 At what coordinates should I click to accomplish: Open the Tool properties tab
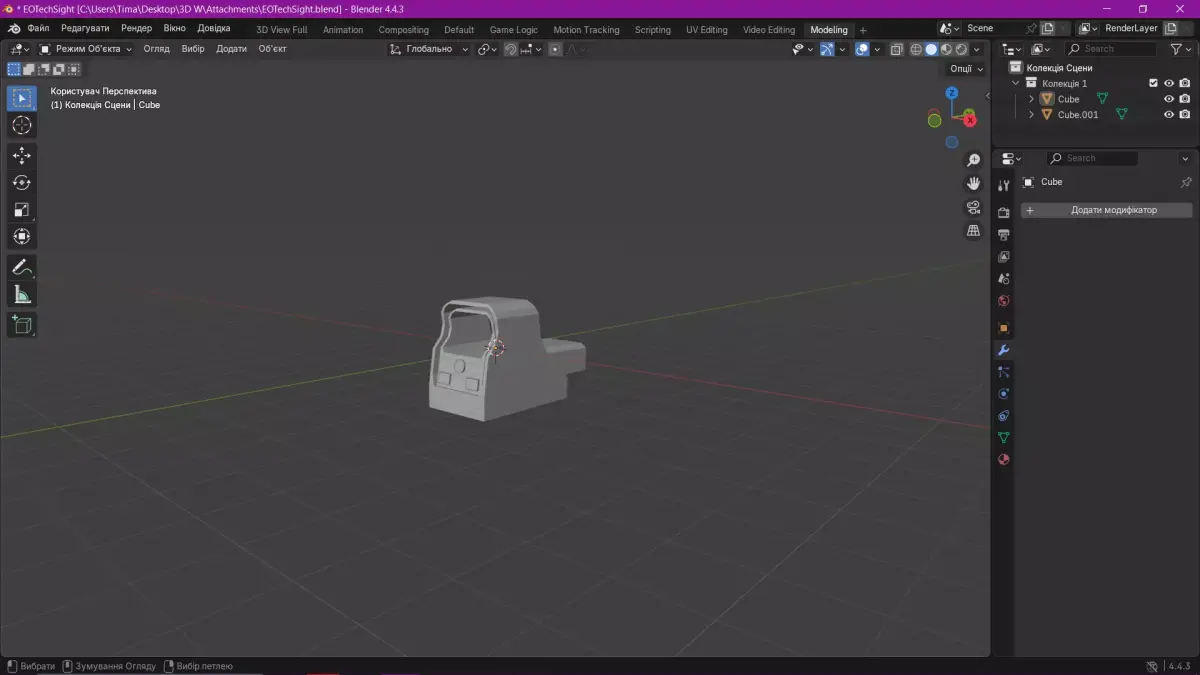1004,186
